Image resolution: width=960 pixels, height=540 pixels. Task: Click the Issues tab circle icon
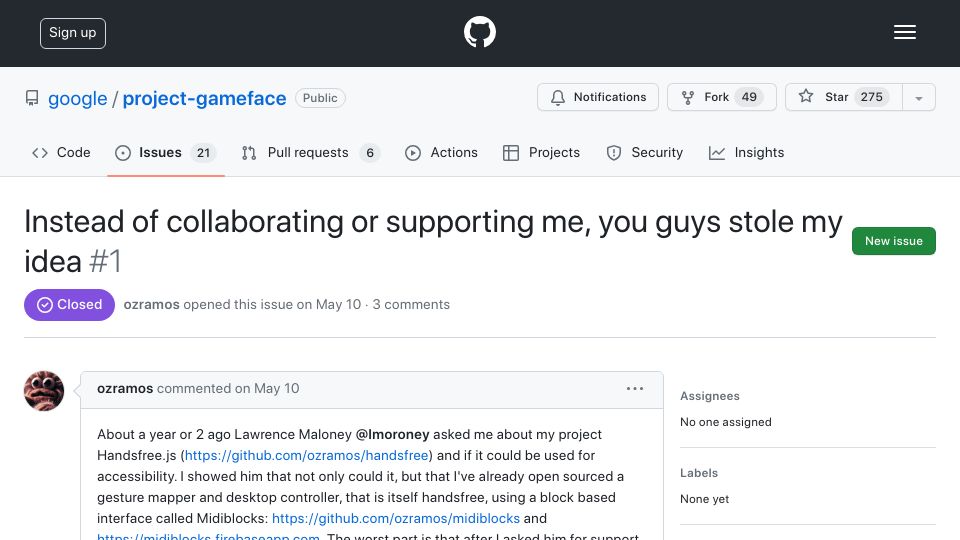[123, 153]
